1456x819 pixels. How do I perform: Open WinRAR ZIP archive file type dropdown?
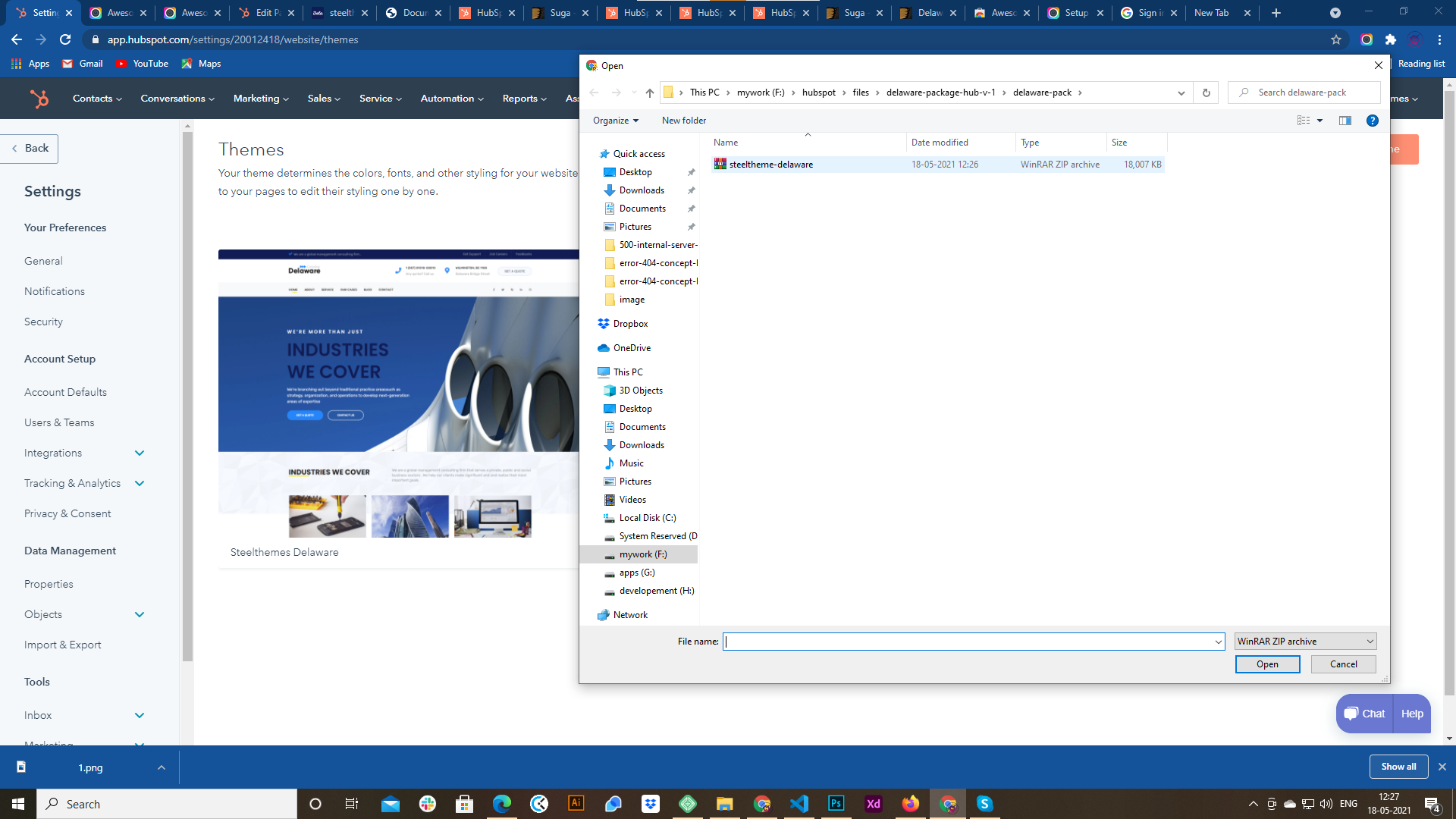tap(1305, 642)
